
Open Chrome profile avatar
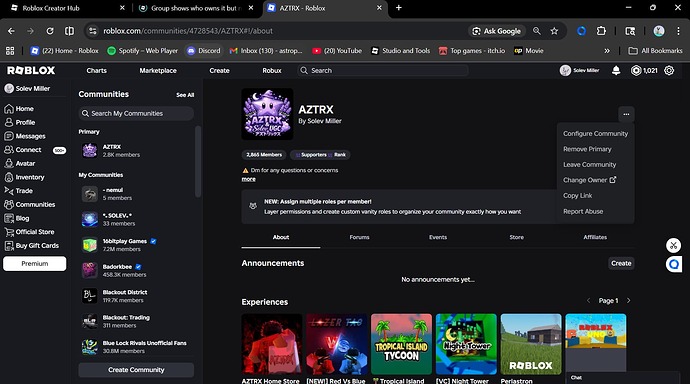(x=659, y=31)
